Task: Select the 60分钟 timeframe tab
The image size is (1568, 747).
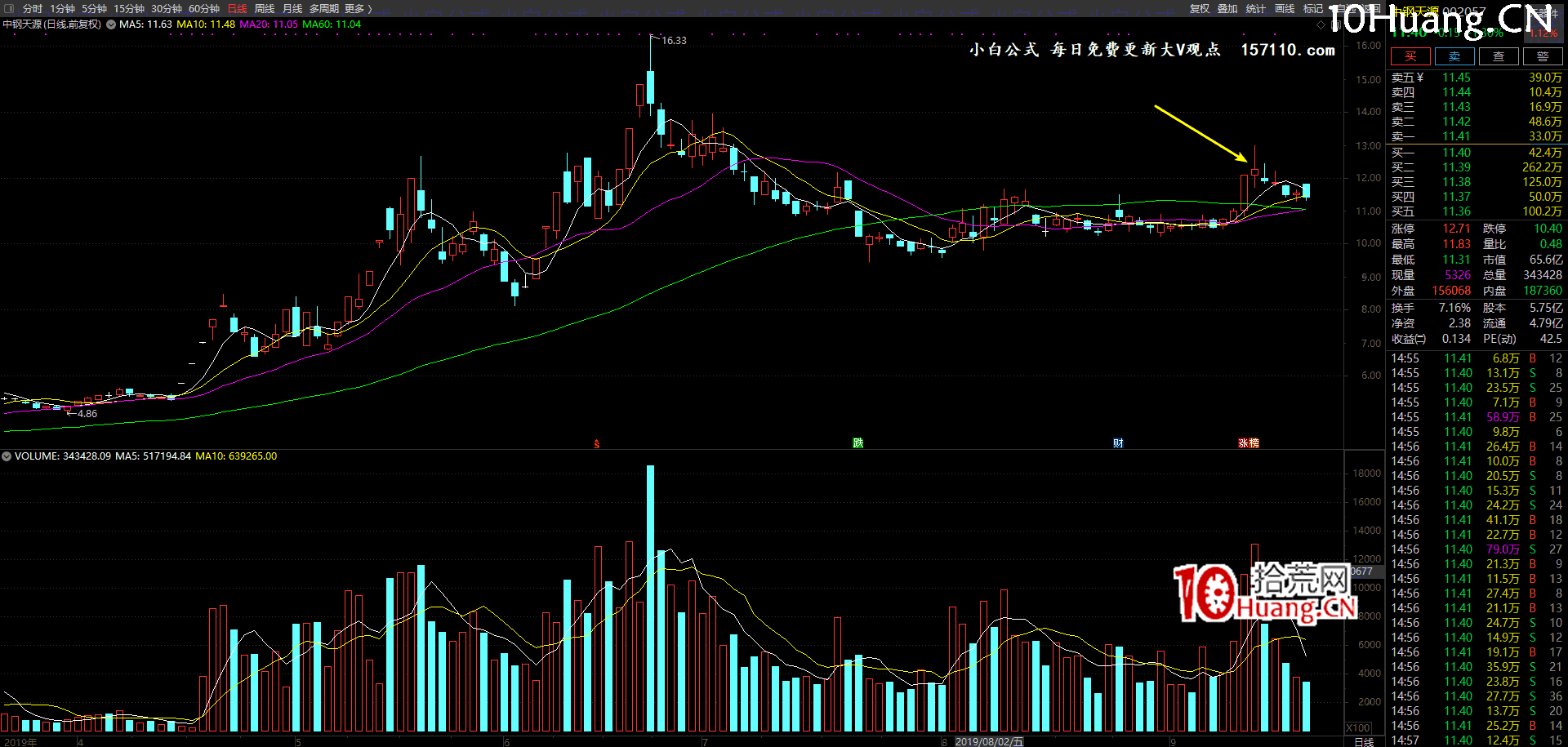Action: tap(204, 8)
